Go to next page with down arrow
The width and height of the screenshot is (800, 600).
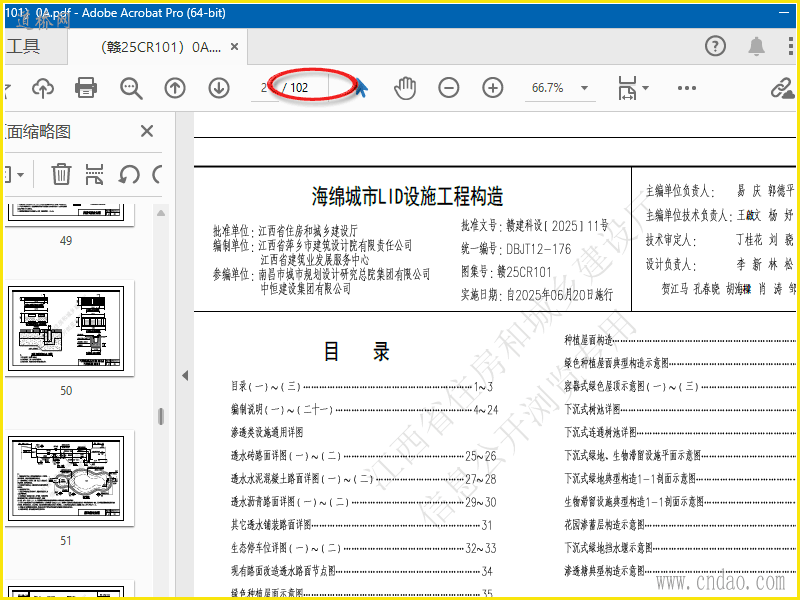pos(218,88)
